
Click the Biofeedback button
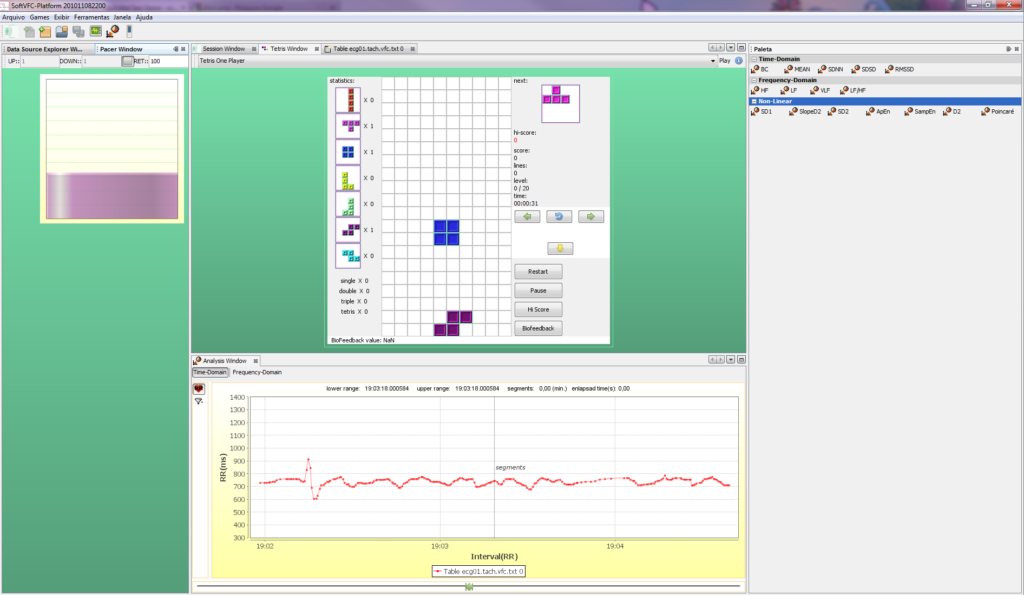(x=538, y=328)
